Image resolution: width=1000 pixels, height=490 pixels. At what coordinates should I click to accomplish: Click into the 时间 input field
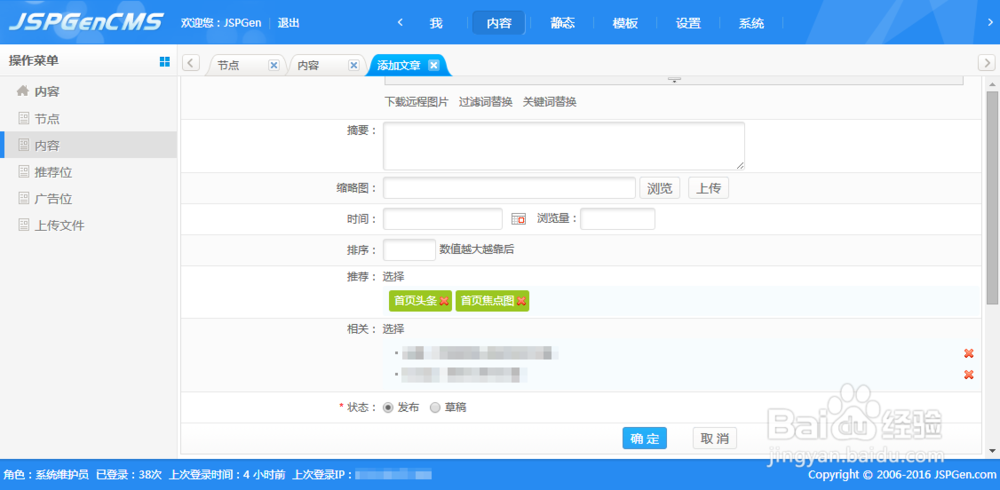pyautogui.click(x=443, y=219)
